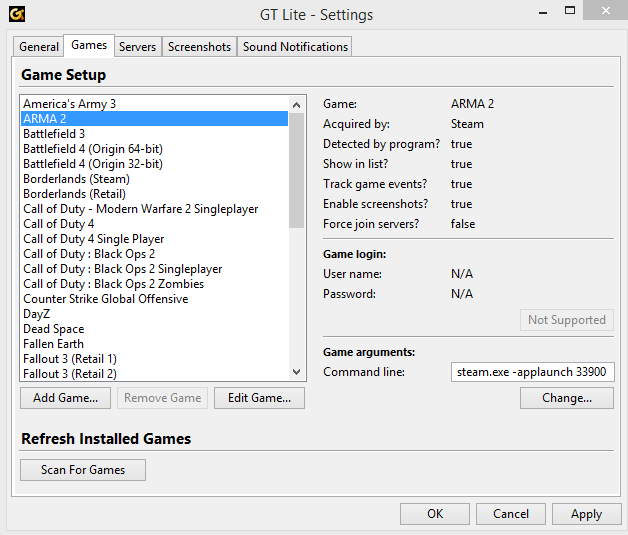Select Dead Space in the list
This screenshot has height=535, width=628.
[x=155, y=329]
